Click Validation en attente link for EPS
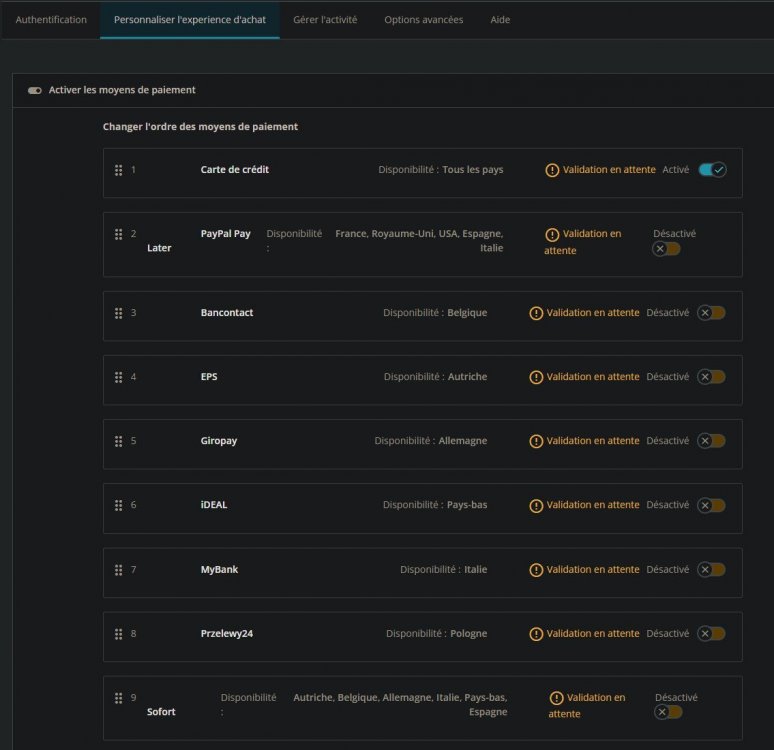The width and height of the screenshot is (774, 750). tap(592, 377)
